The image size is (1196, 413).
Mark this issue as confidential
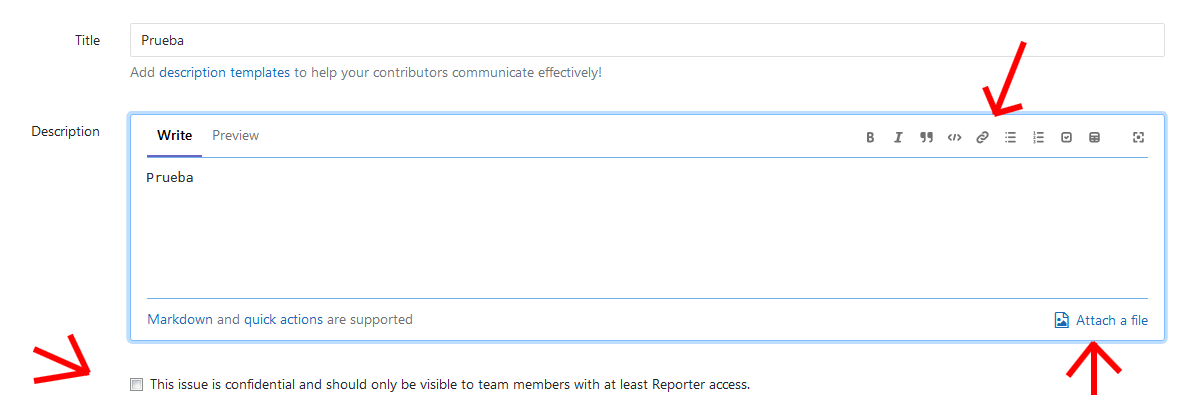click(137, 384)
